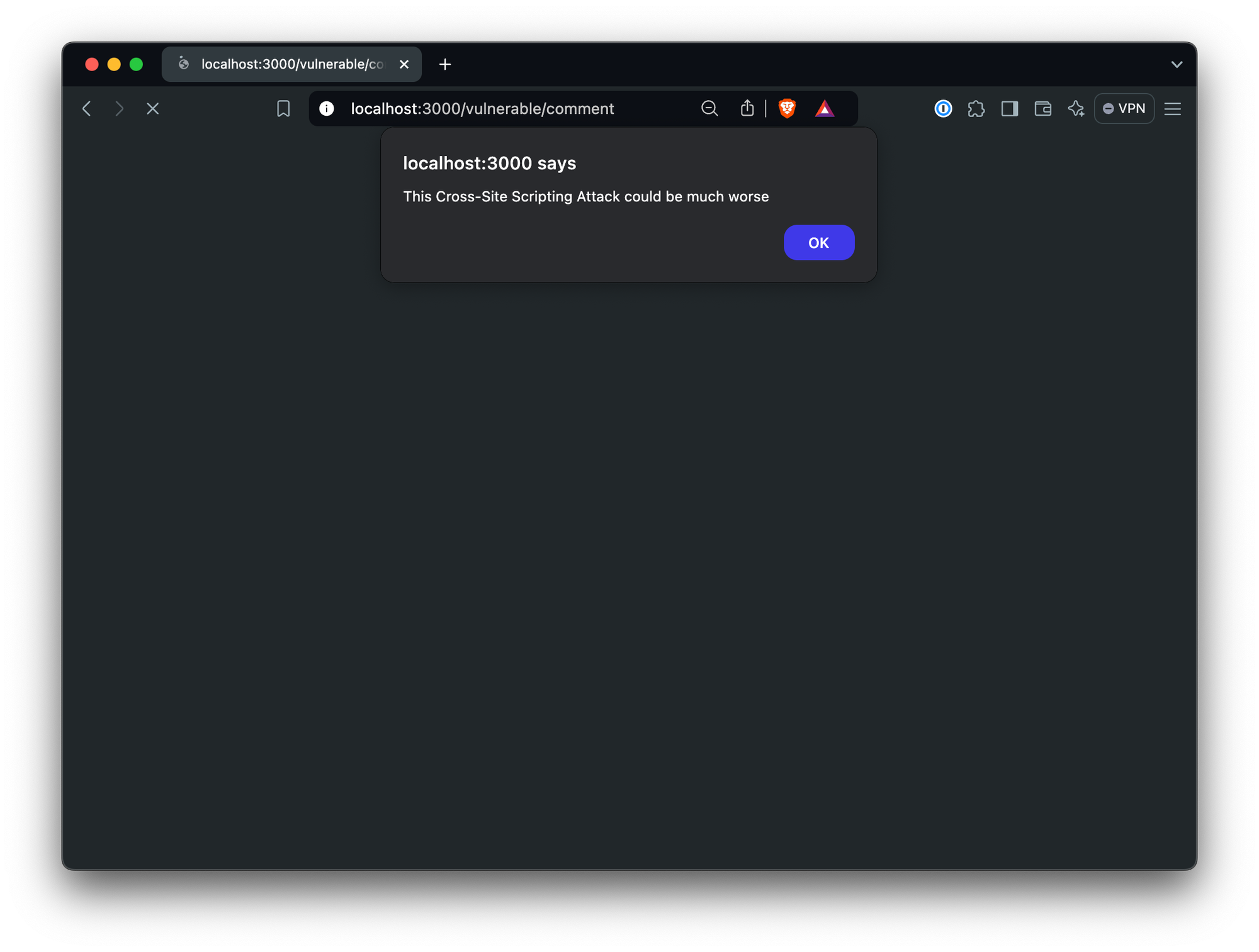
Task: Open the share icon in address bar
Action: (x=747, y=109)
